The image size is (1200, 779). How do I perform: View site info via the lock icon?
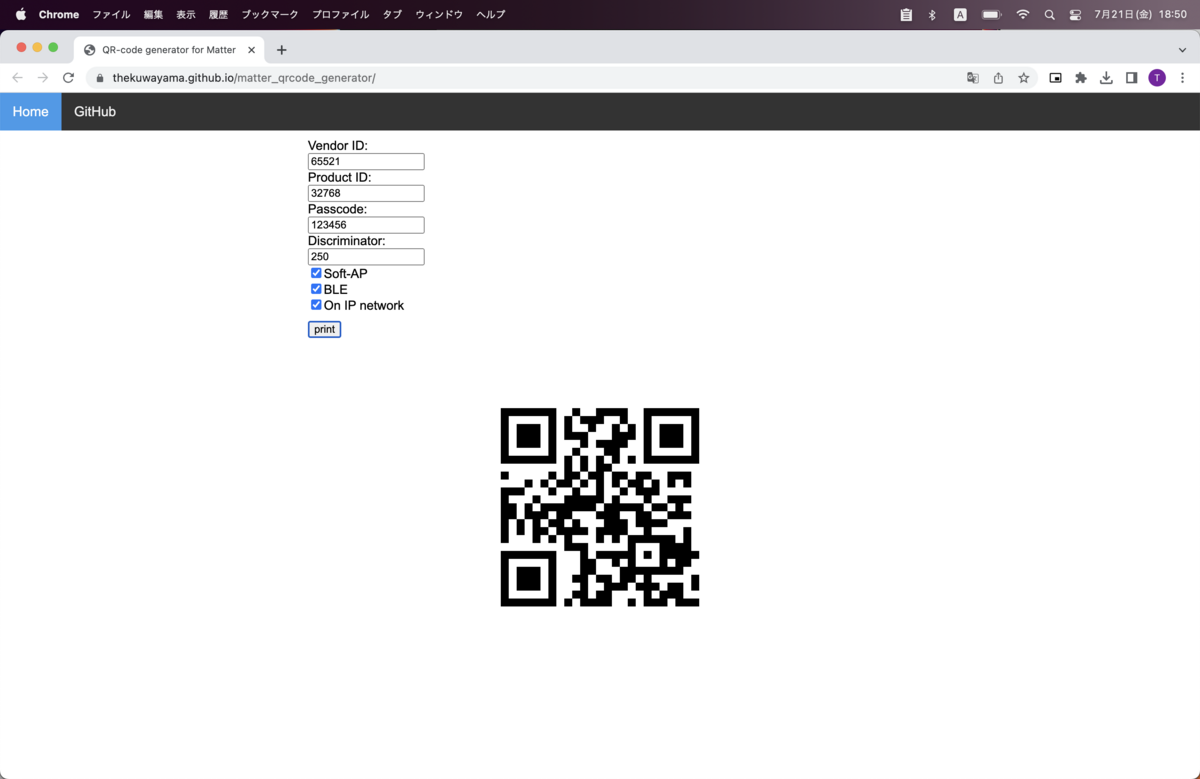tap(99, 78)
